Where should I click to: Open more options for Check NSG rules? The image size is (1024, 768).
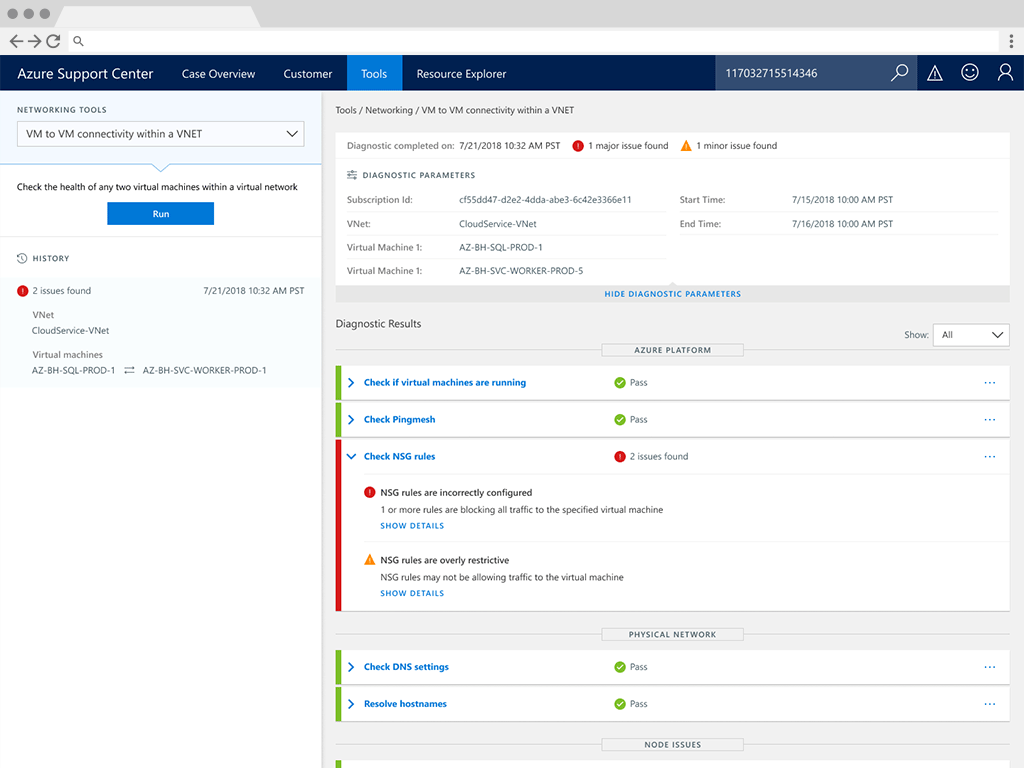[990, 456]
